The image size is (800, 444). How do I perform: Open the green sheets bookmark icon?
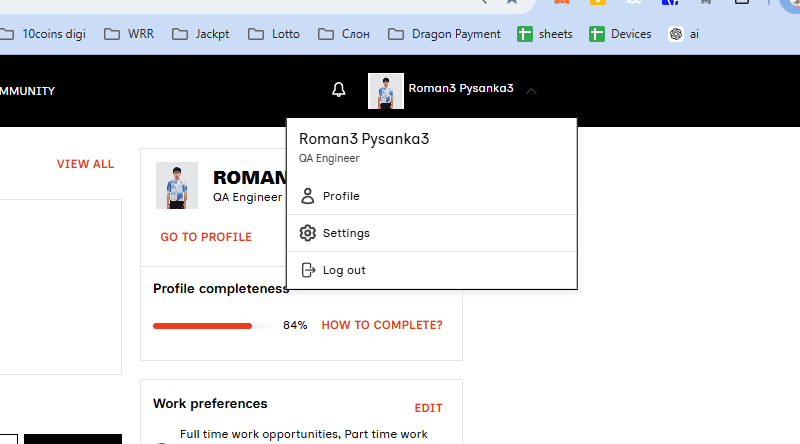[x=524, y=34]
